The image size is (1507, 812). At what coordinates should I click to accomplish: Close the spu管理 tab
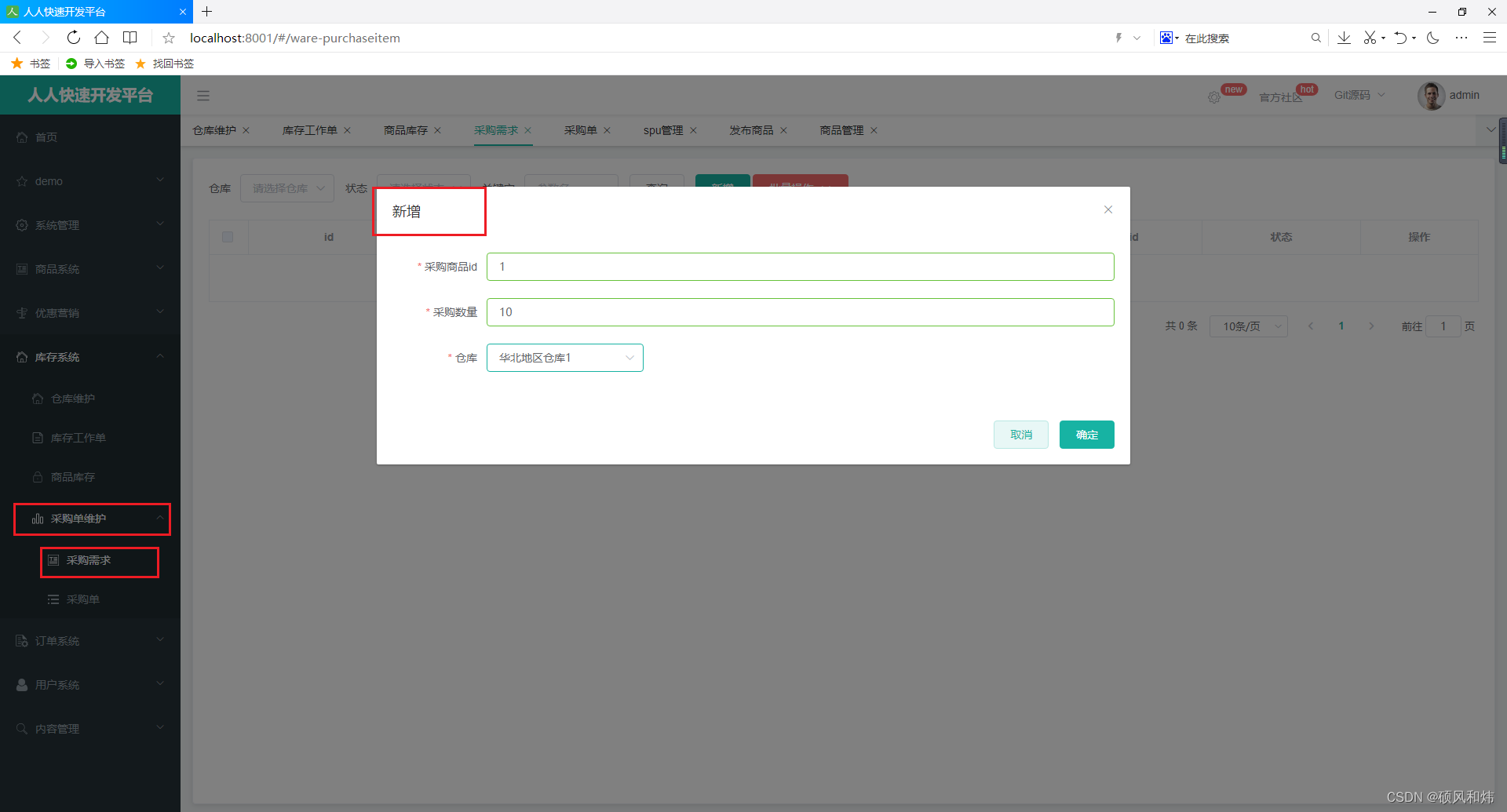click(x=693, y=130)
